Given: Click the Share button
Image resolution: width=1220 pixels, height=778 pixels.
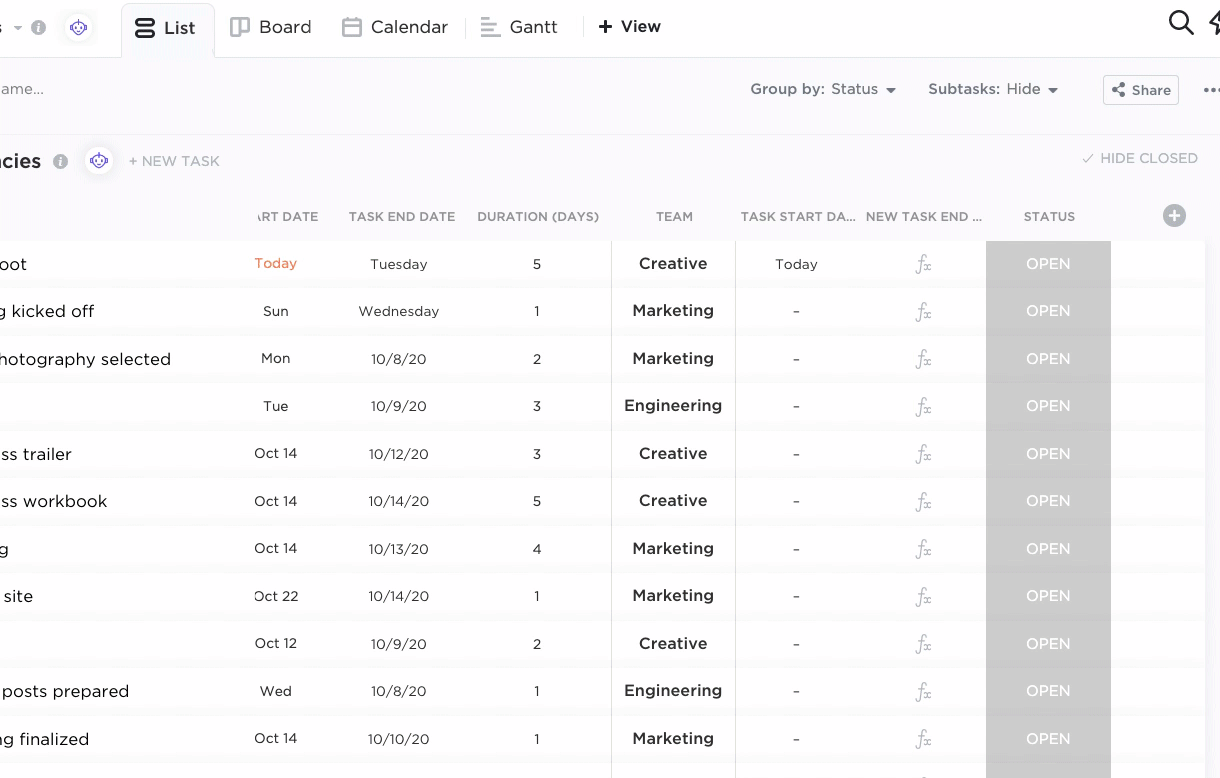Looking at the screenshot, I should pos(1141,90).
